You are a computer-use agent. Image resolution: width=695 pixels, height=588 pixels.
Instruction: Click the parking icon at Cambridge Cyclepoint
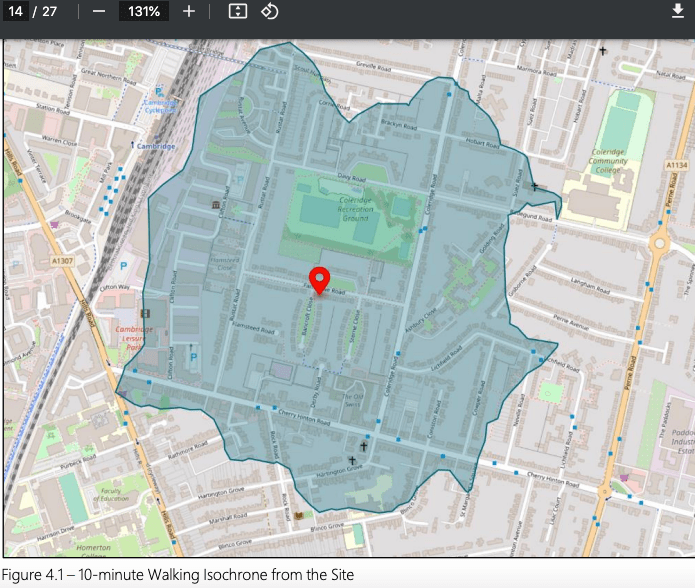tap(158, 91)
